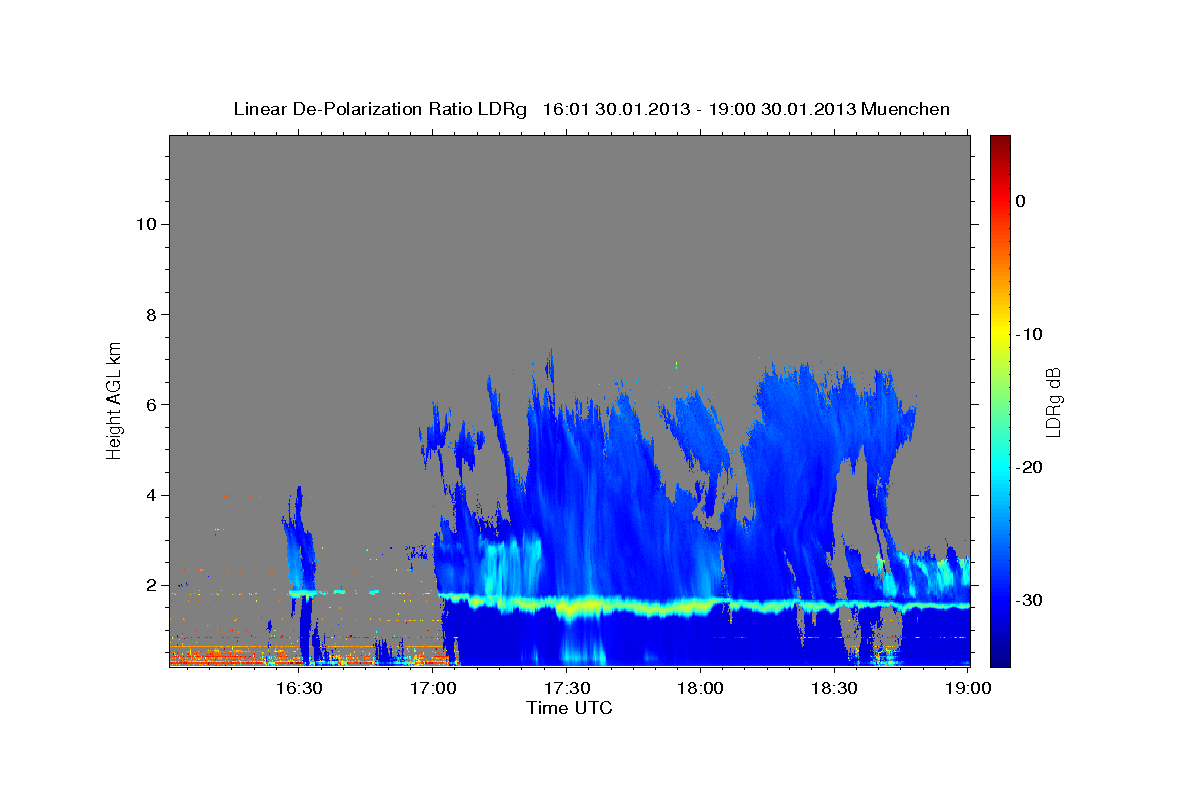The image size is (1200, 800).
Task: Click the colorbar value -20
Action: point(1029,467)
